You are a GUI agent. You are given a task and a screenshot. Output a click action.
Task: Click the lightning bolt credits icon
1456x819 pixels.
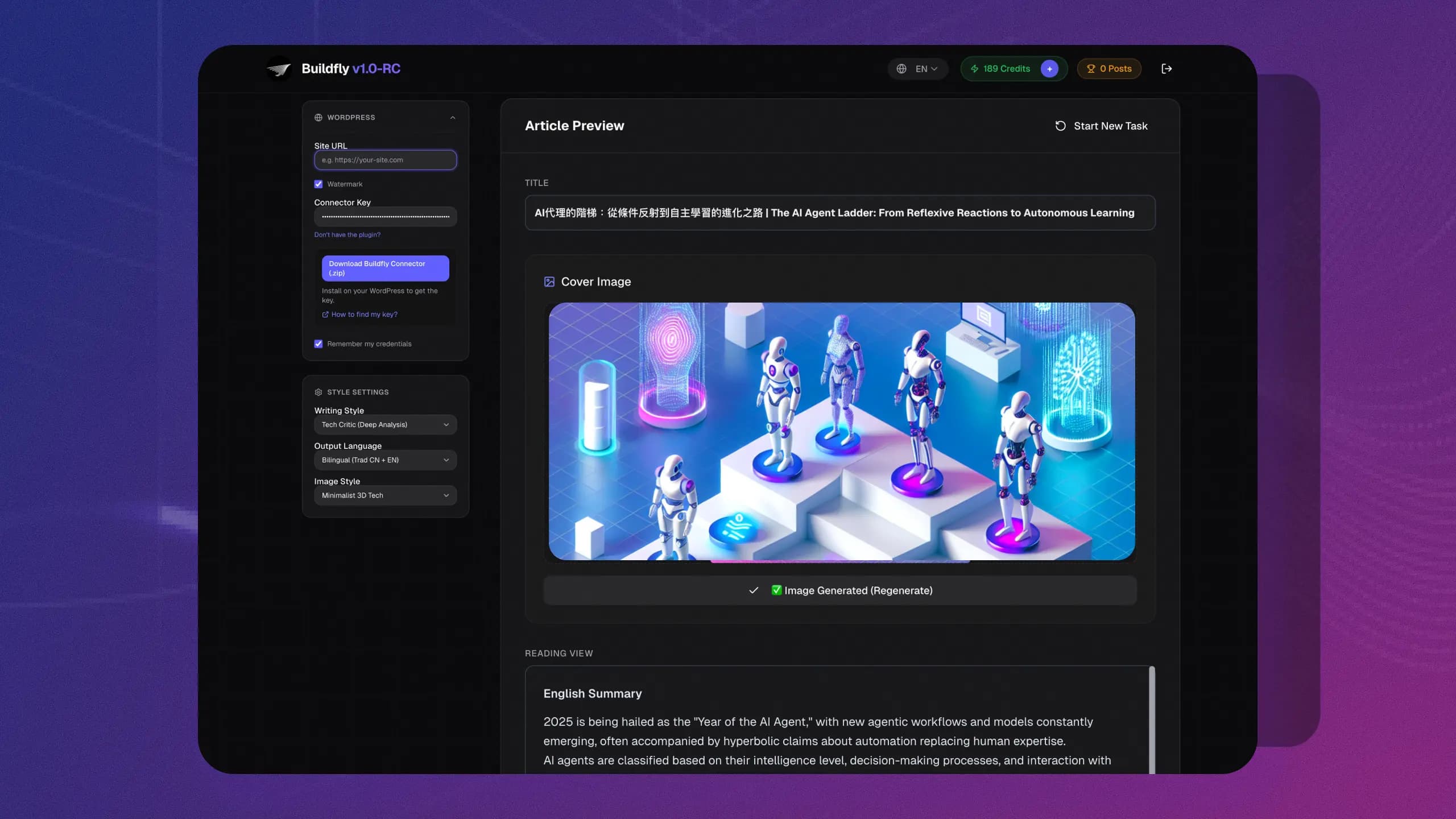[x=975, y=69]
